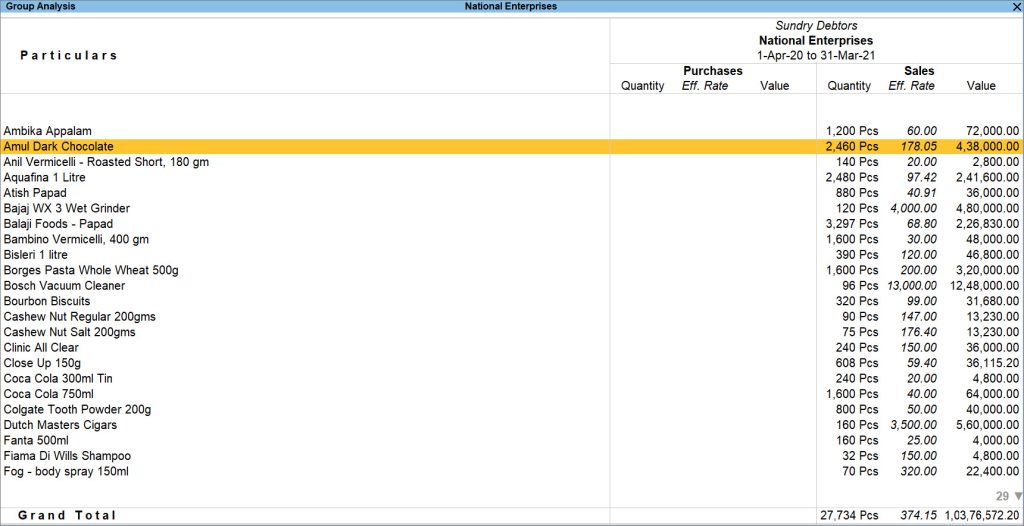Click quantity 608 Pcs for Close Up
1024x526 pixels.
pyautogui.click(x=857, y=363)
